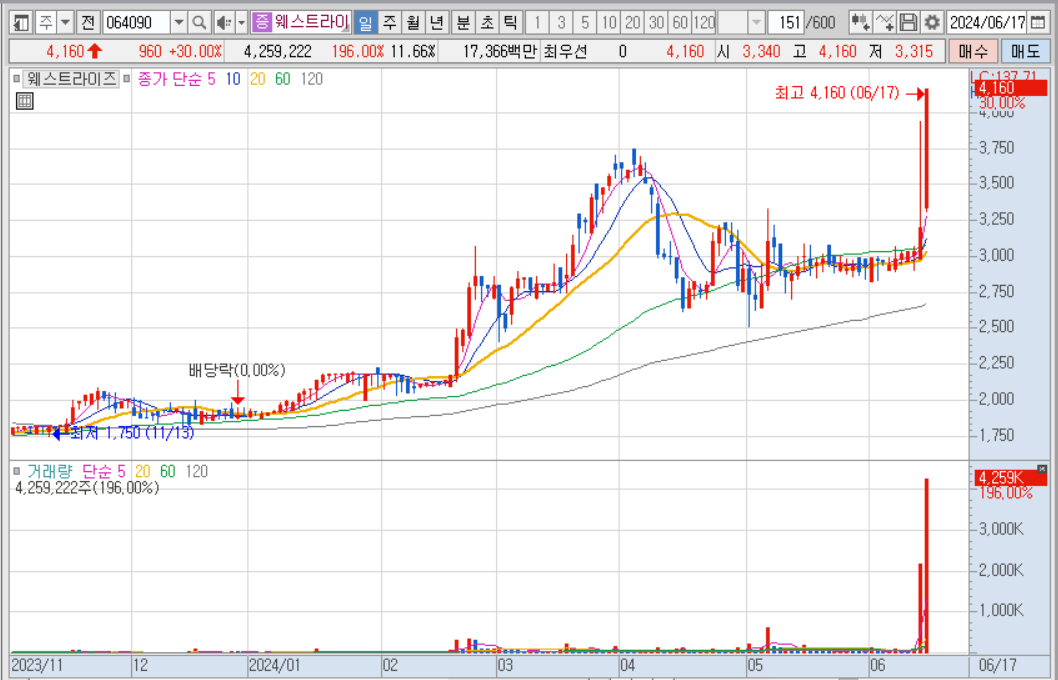Click the 매도 sell button
This screenshot has width=1058, height=680.
point(1025,51)
